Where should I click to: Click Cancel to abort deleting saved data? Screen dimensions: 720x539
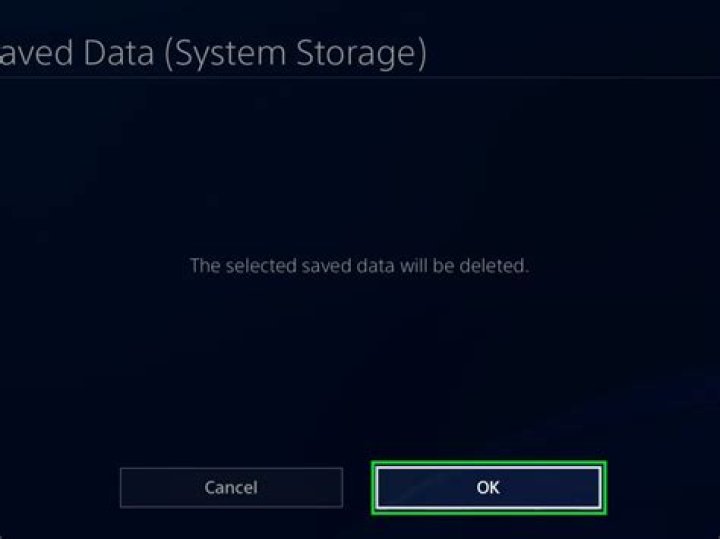(231, 488)
